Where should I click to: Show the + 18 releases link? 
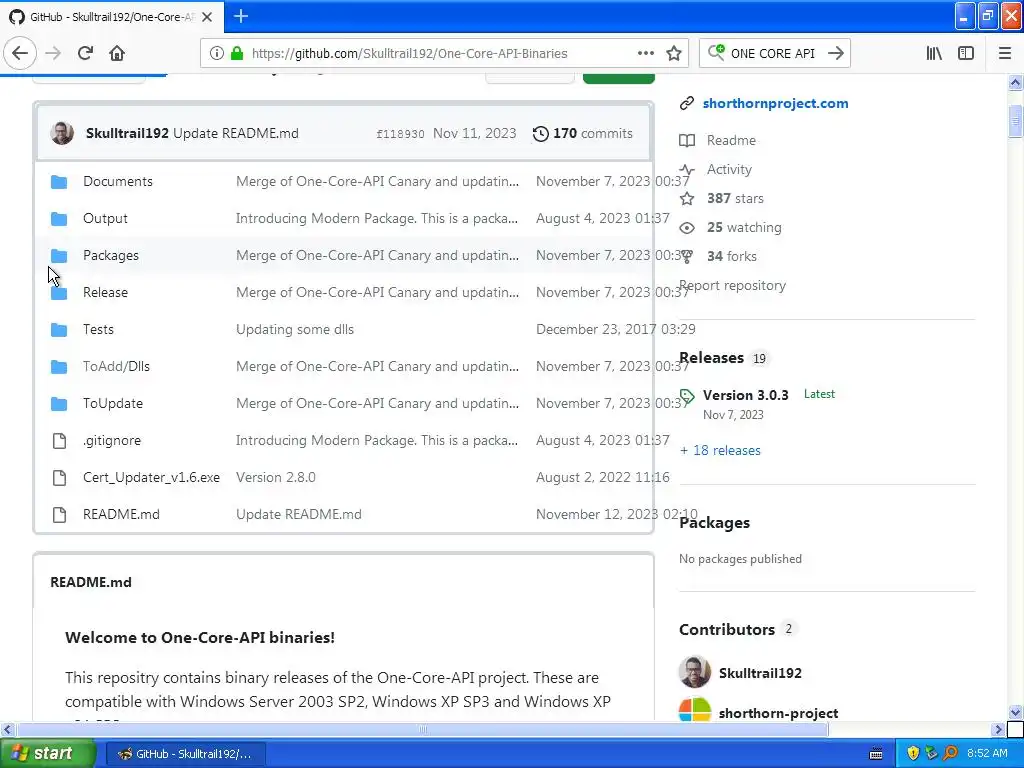pos(720,450)
